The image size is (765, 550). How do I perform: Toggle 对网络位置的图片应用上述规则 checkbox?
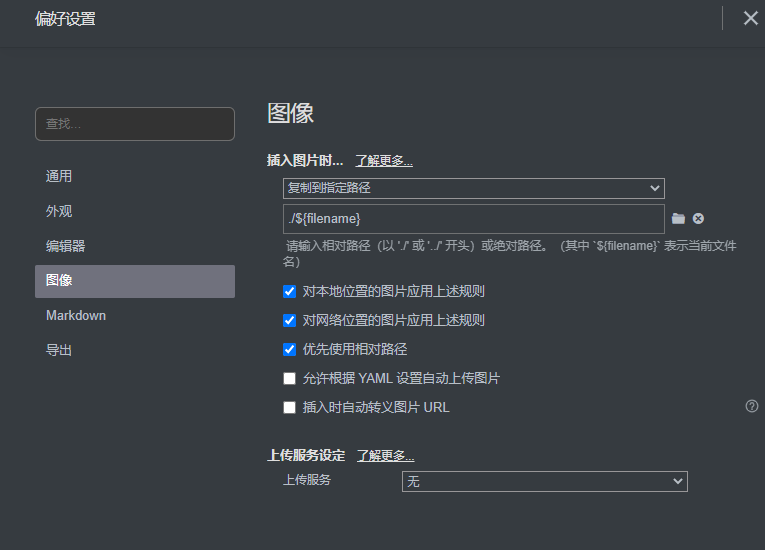(x=290, y=321)
